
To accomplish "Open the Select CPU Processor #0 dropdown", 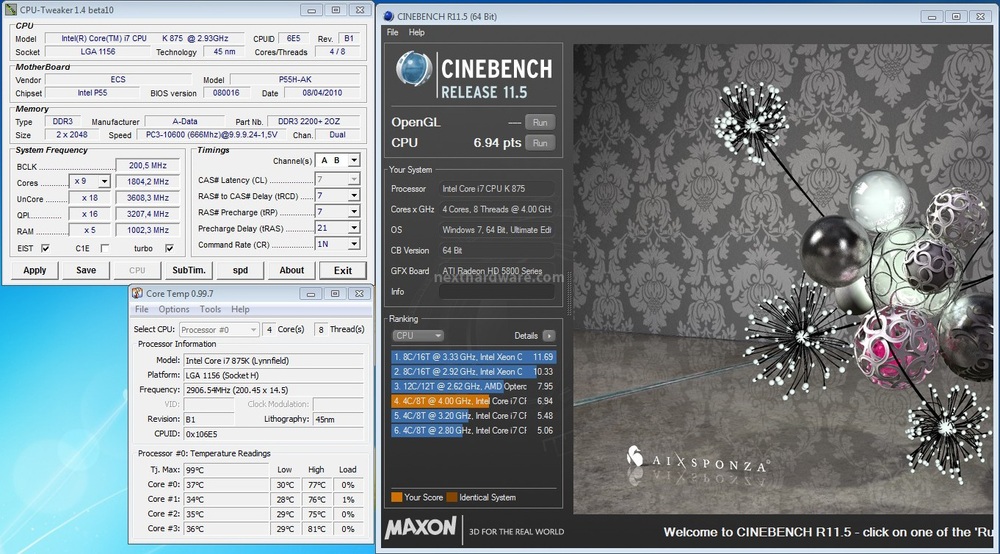I will pos(219,330).
